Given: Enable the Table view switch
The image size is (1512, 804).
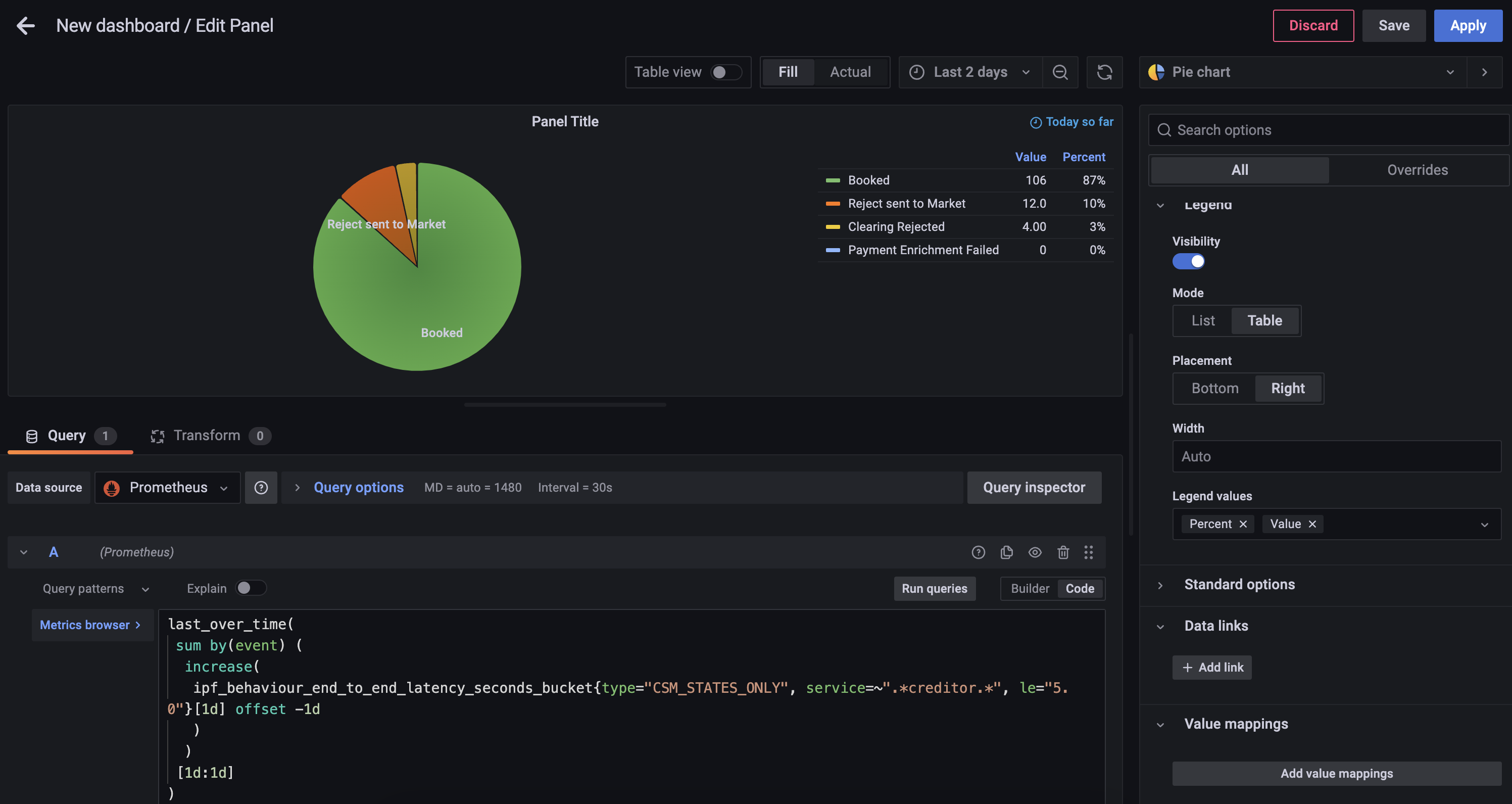Looking at the screenshot, I should pos(725,72).
